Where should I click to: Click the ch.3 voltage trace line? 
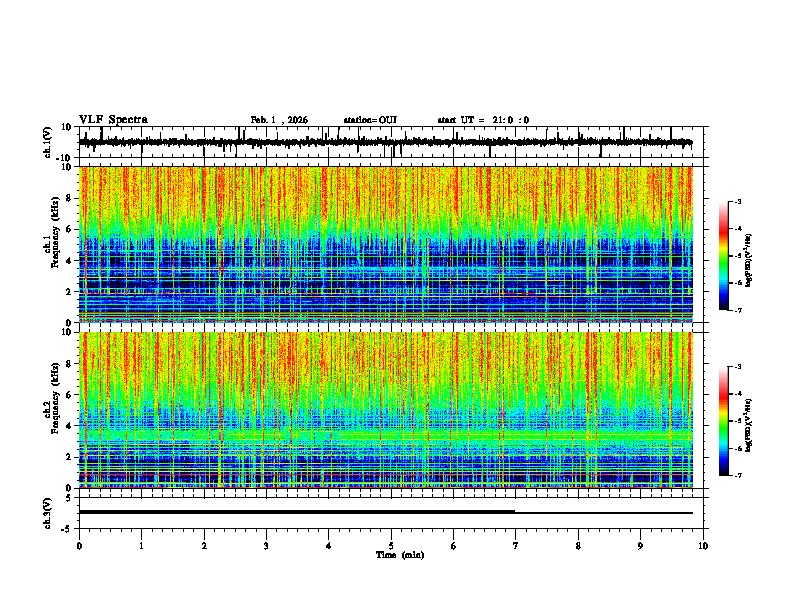(x=386, y=512)
